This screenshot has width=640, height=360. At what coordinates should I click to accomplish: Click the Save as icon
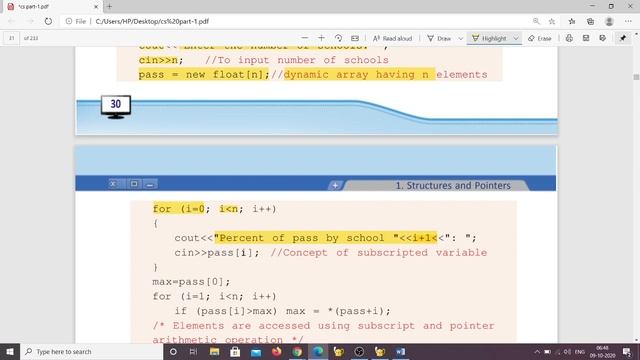(x=602, y=38)
